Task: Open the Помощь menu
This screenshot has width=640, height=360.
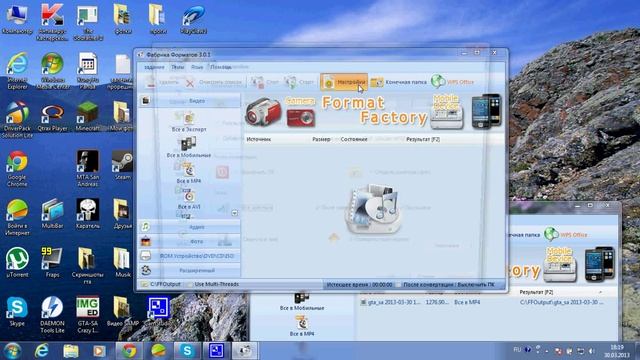Action: pos(220,67)
